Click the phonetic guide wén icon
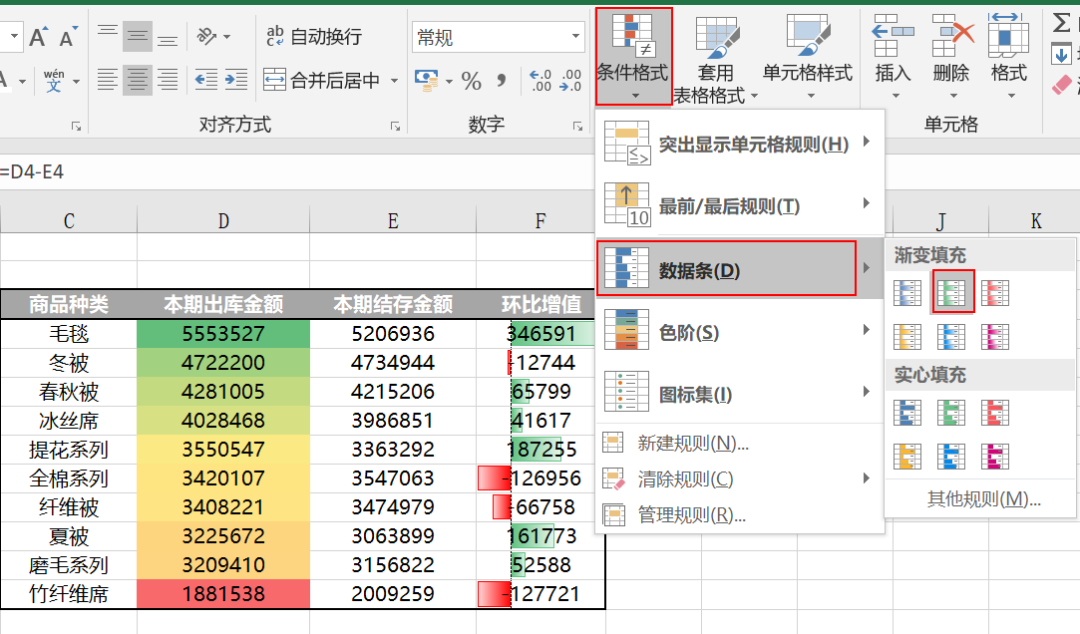This screenshot has height=634, width=1080. coord(54,81)
